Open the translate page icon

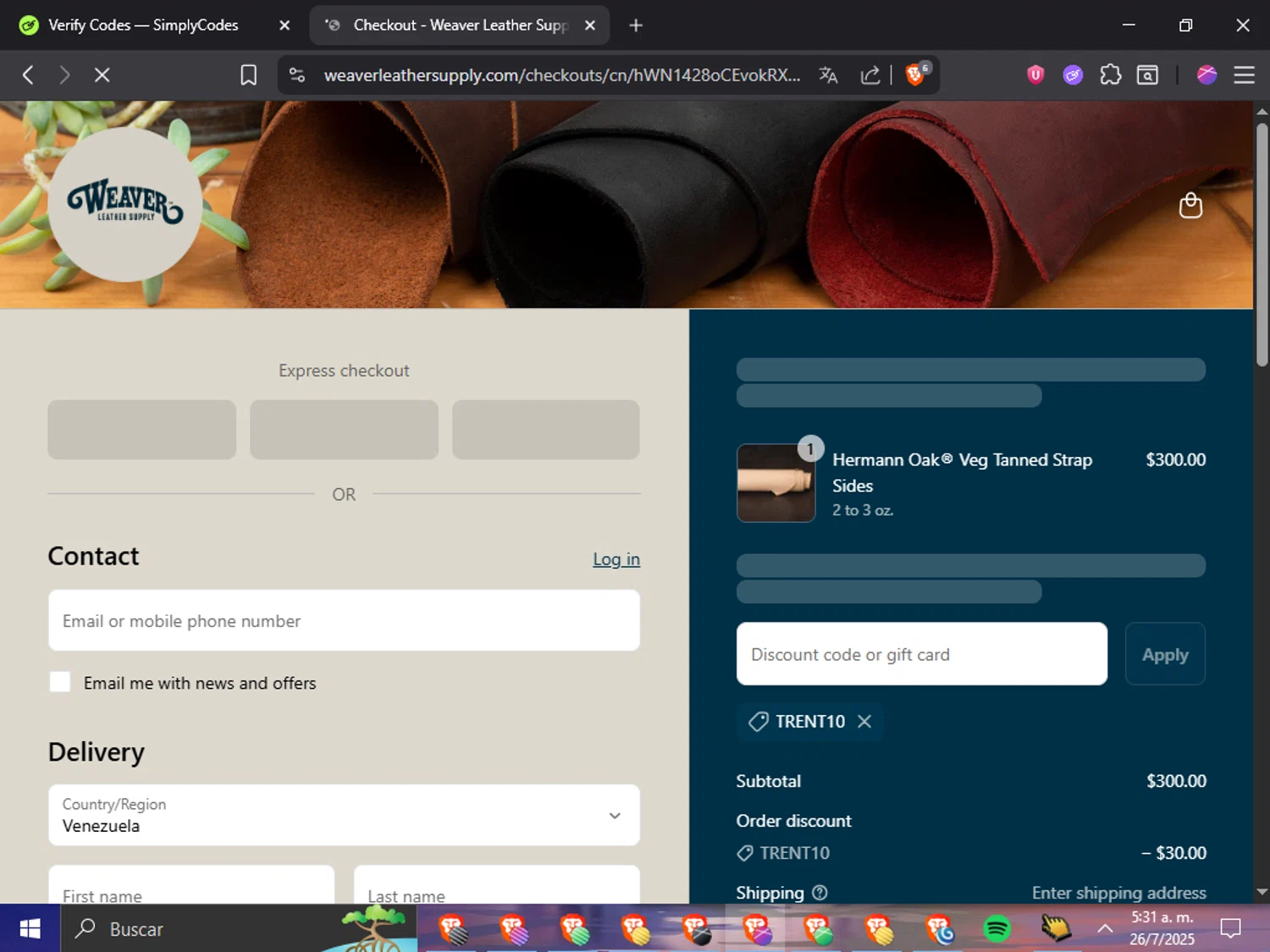pos(828,75)
